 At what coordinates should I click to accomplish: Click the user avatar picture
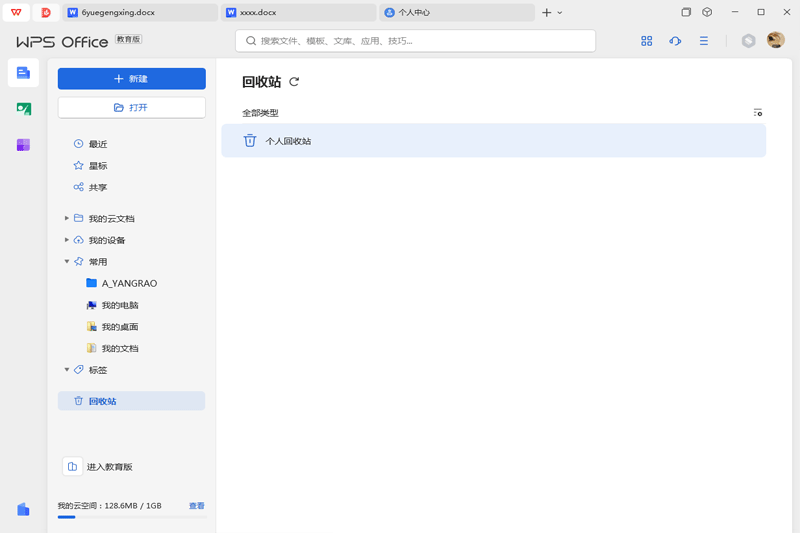(x=775, y=40)
